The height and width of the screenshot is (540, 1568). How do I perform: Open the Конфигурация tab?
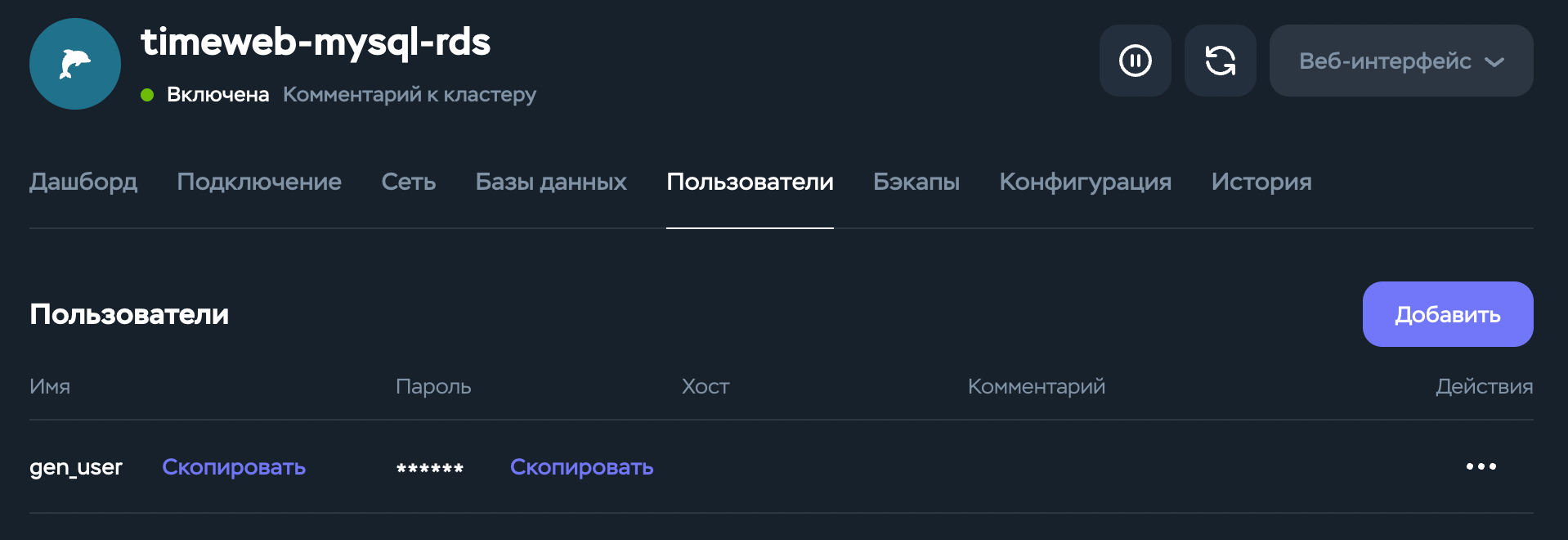(1085, 182)
